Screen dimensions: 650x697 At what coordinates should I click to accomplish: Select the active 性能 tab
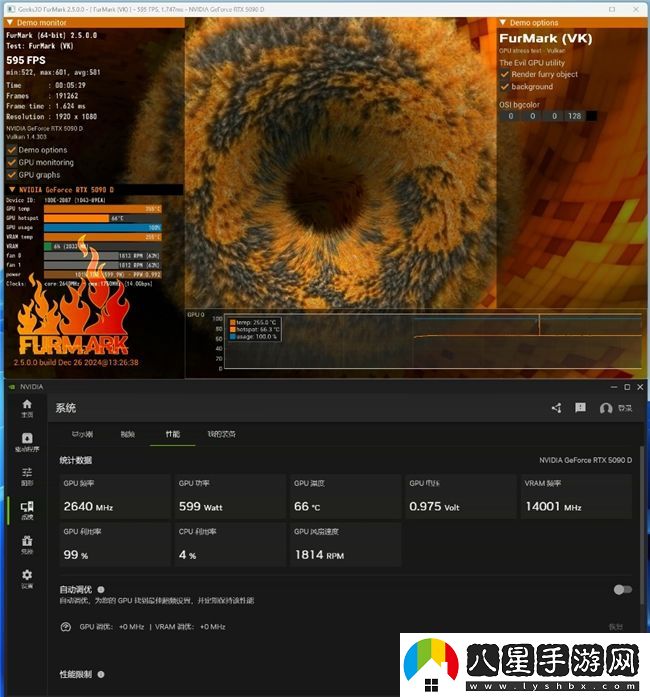[x=173, y=434]
